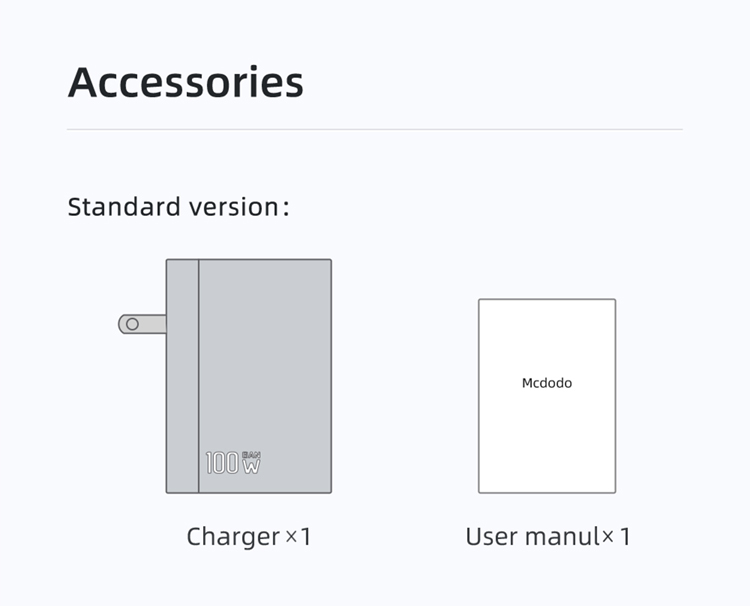Screen dimensions: 750x606
Task: Click the word Standard in the subtitle
Action: pos(124,207)
